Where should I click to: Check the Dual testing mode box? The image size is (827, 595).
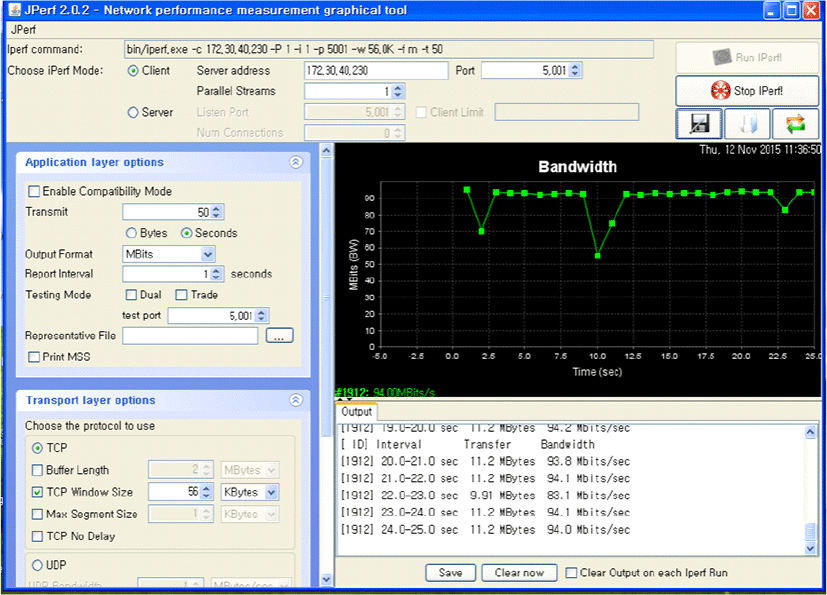[131, 295]
